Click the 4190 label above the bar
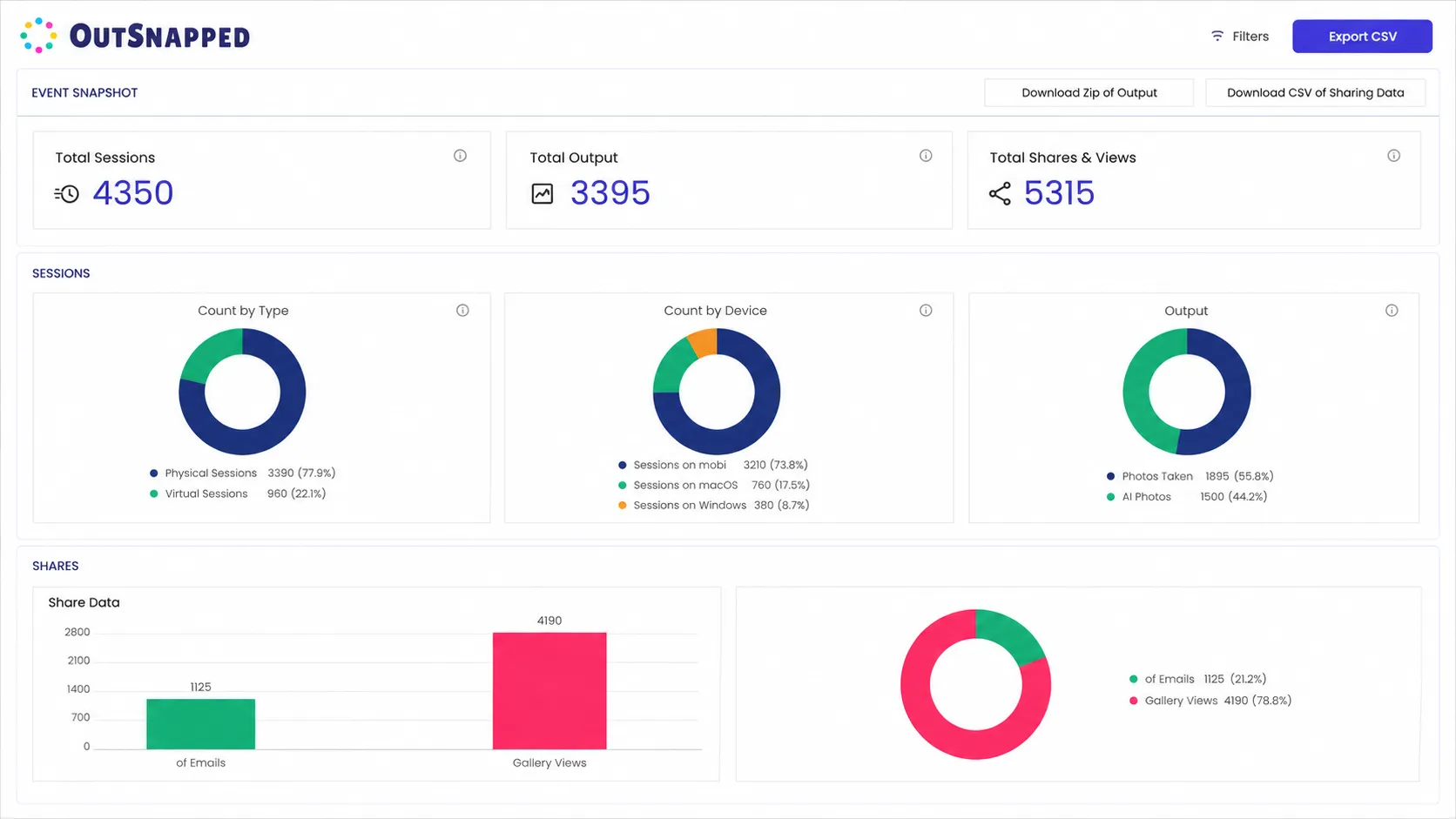This screenshot has width=1456, height=819. click(549, 621)
